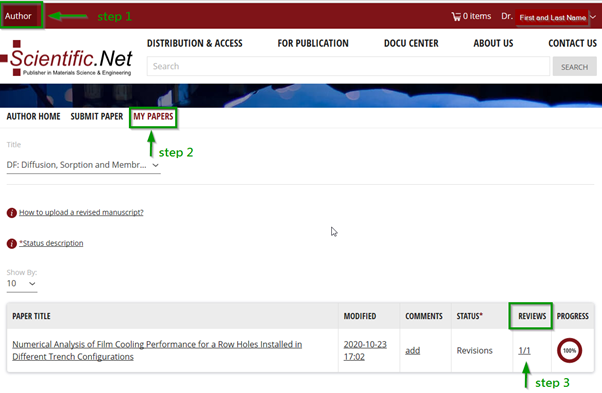The height and width of the screenshot is (393, 602).
Task: Click the info icon beside Status description
Action: pos(12,243)
